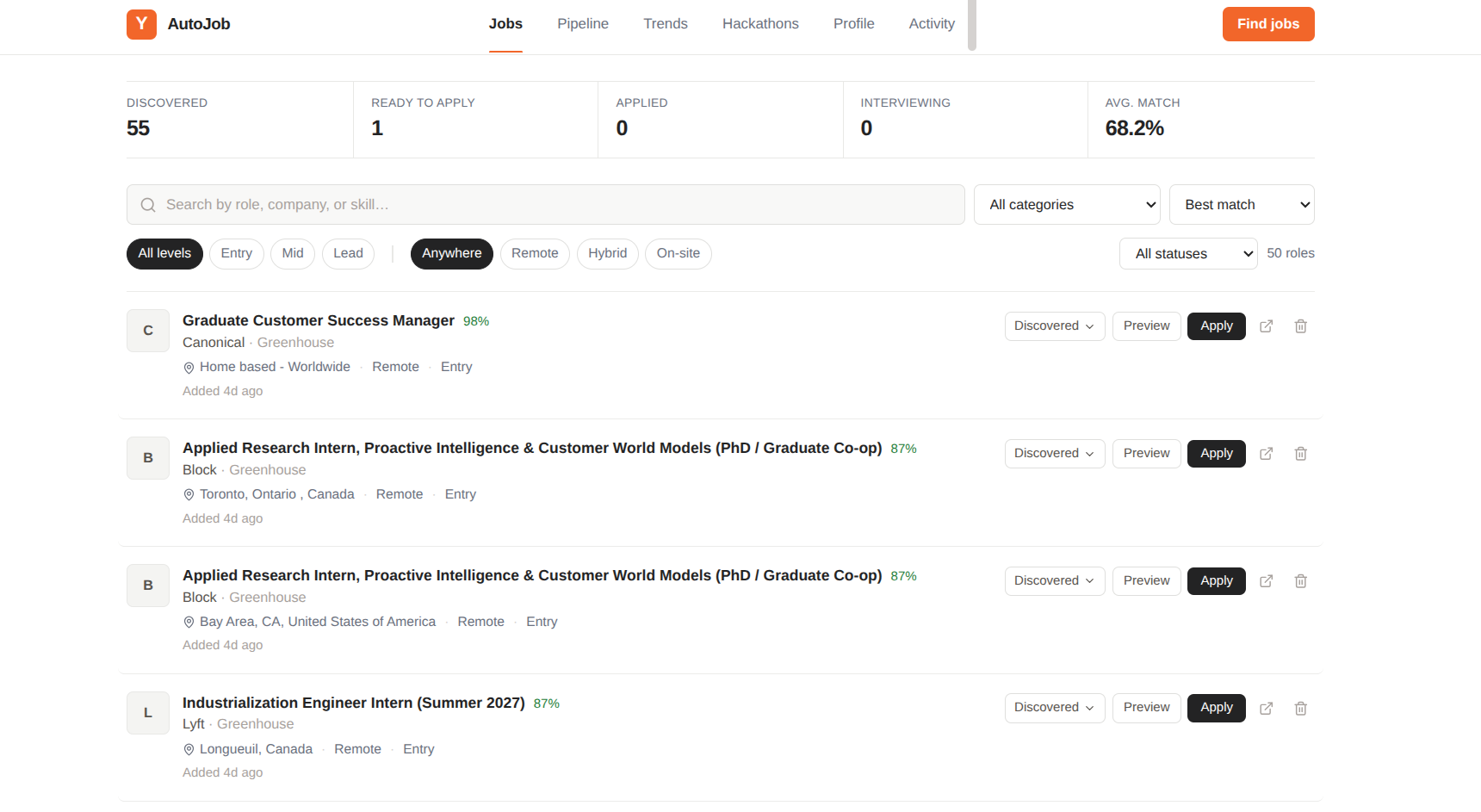The height and width of the screenshot is (812, 1481).
Task: Switch to the Pipeline tab
Action: coord(583,24)
